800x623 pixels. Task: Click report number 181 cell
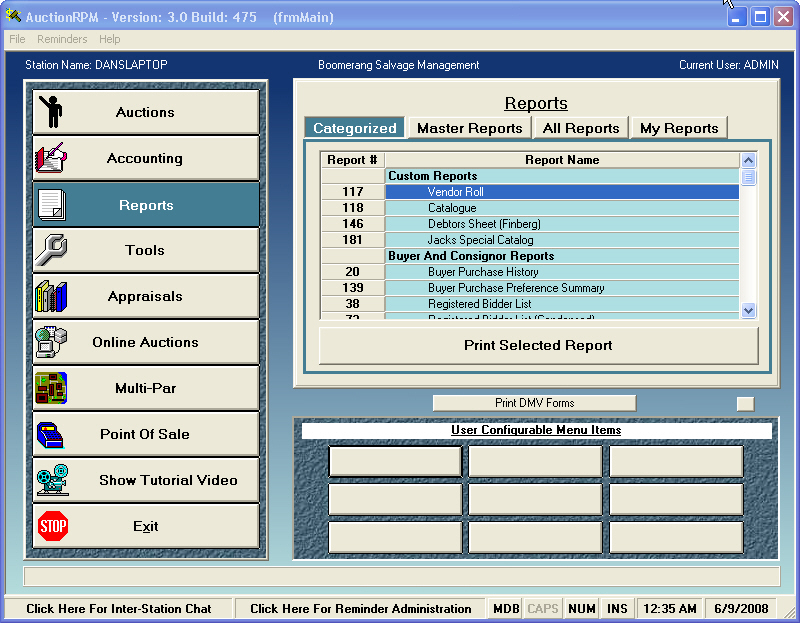(x=353, y=240)
